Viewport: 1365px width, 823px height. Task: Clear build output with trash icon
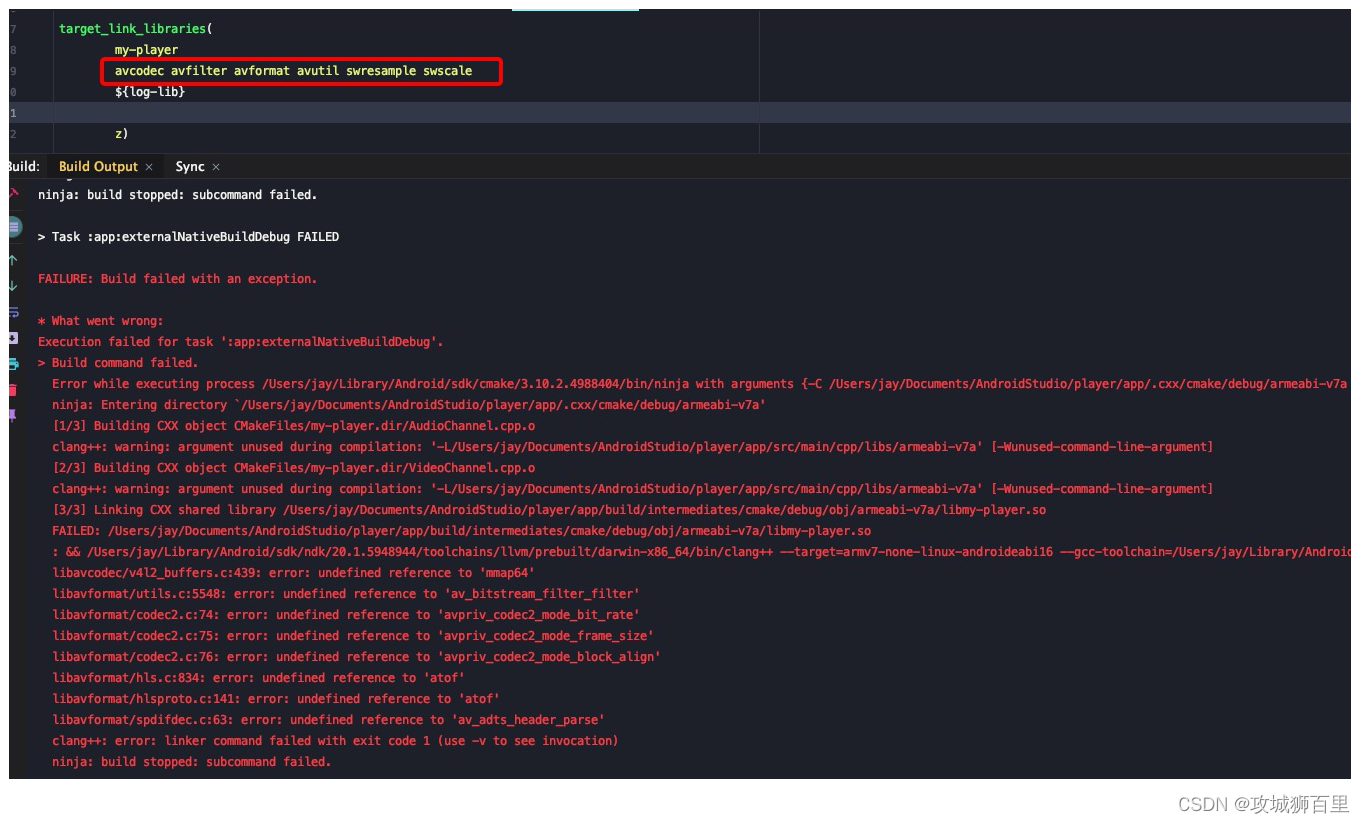[13, 390]
